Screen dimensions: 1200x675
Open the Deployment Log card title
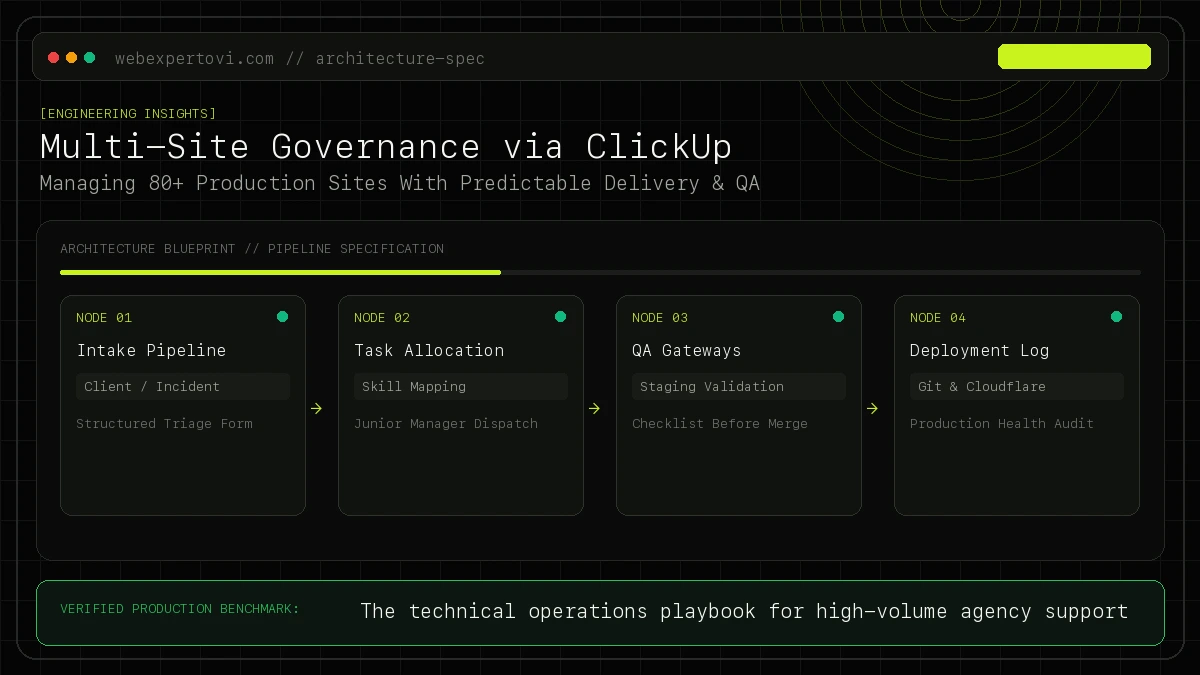(x=980, y=350)
